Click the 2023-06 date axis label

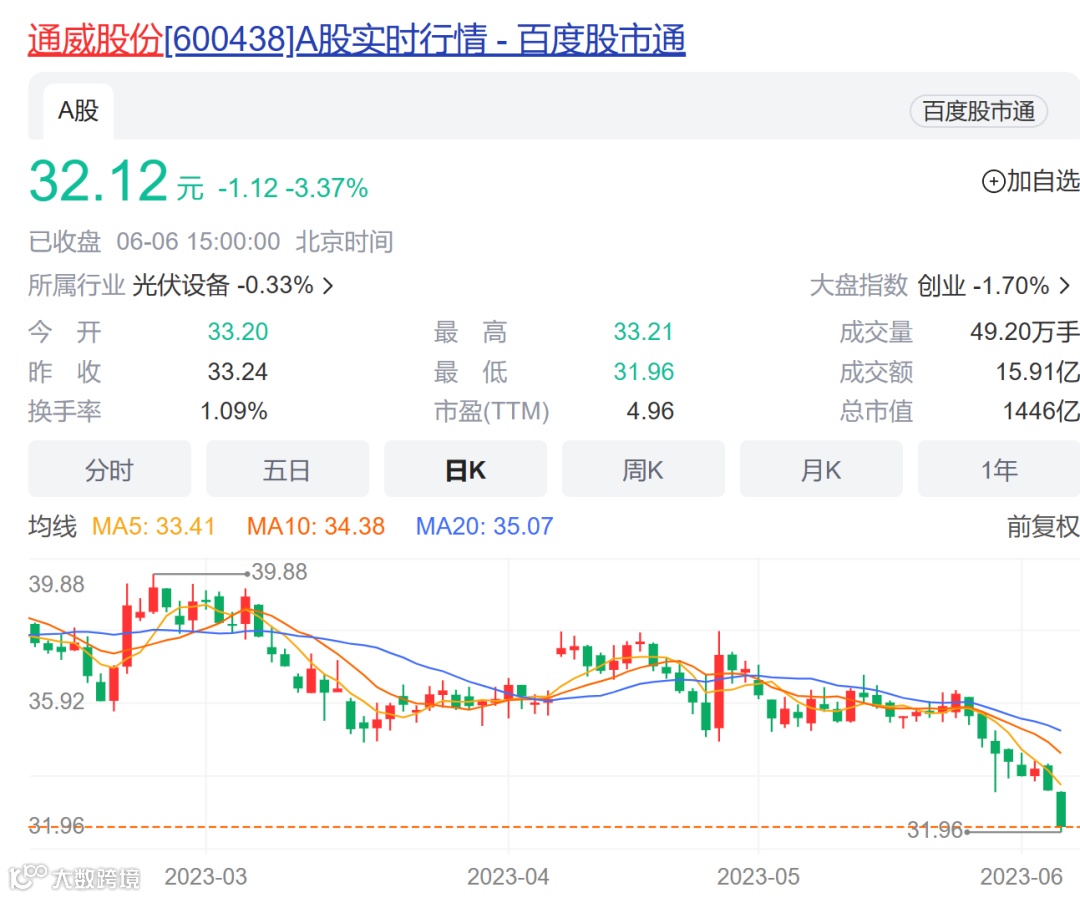(x=1021, y=877)
